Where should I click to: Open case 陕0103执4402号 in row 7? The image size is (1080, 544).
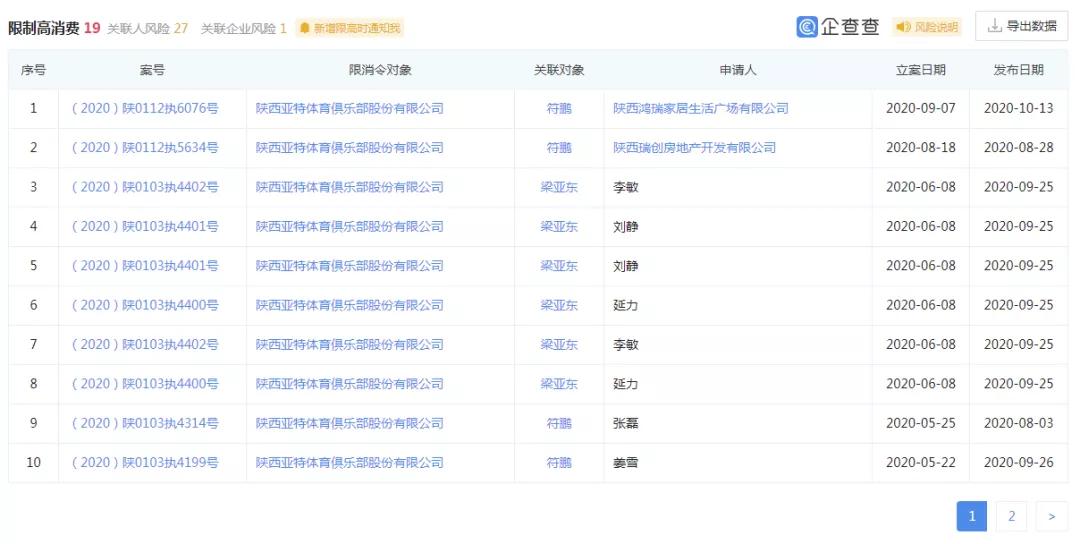coord(145,344)
